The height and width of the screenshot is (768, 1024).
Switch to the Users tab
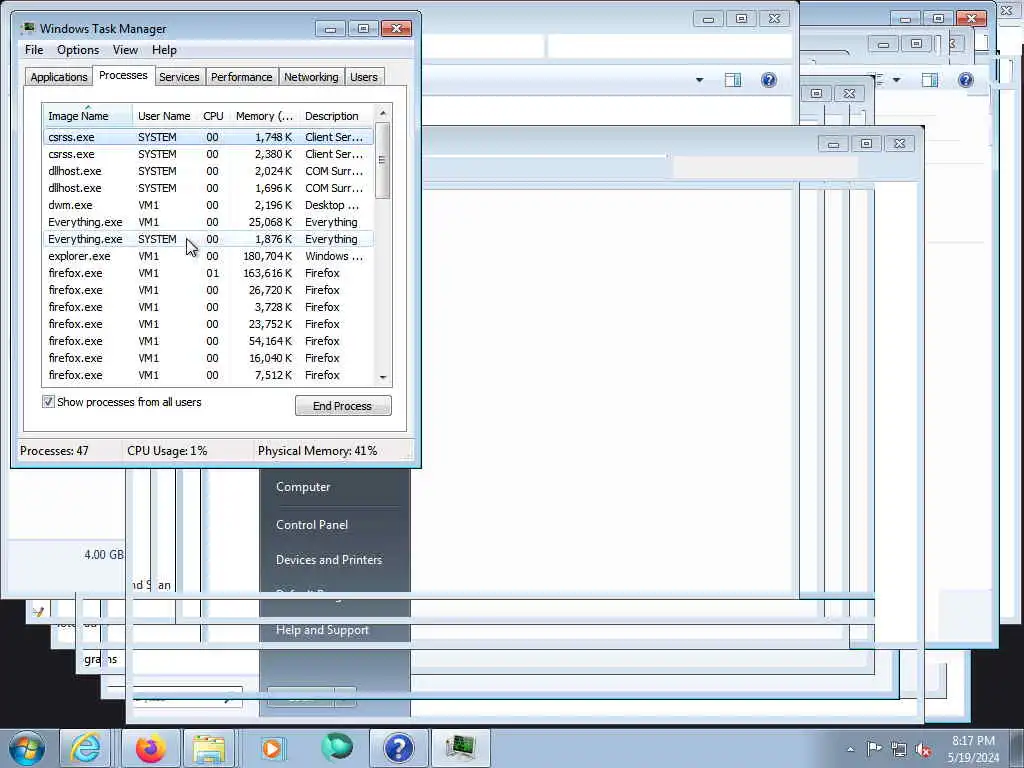click(364, 77)
